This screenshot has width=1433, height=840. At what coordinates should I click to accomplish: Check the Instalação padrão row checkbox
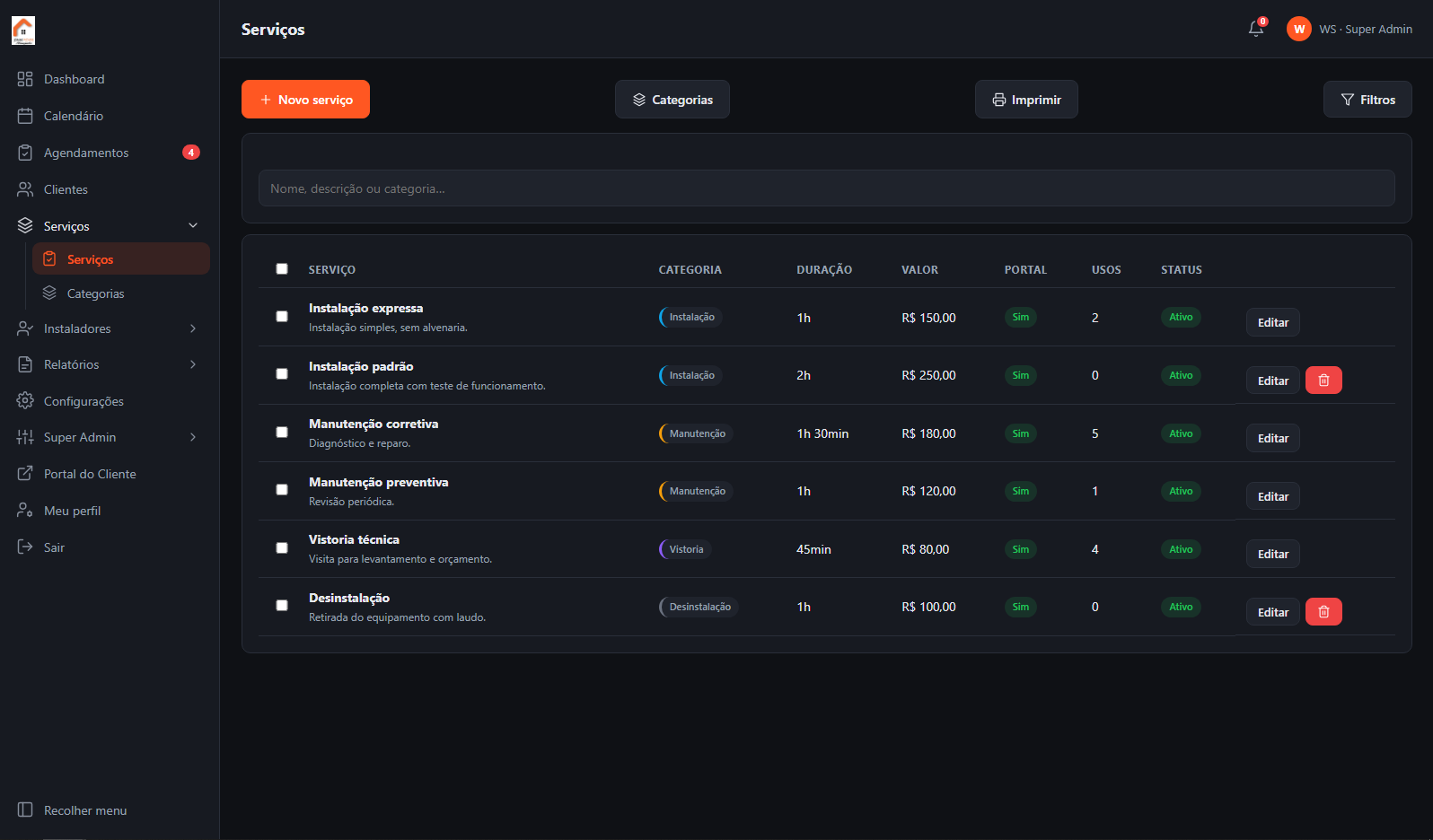tap(282, 374)
